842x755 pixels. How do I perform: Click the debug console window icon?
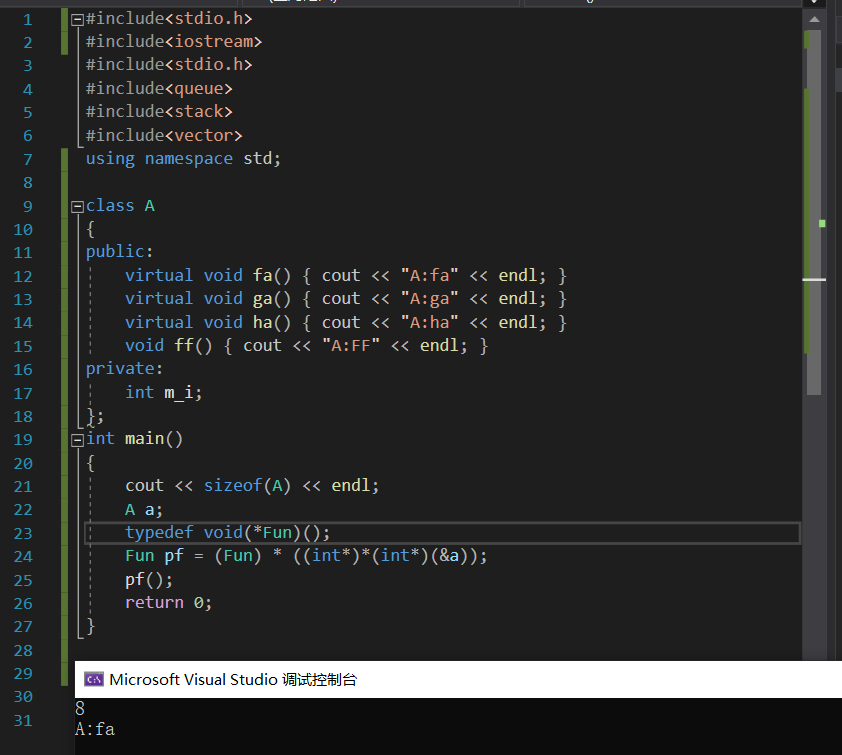click(94, 679)
